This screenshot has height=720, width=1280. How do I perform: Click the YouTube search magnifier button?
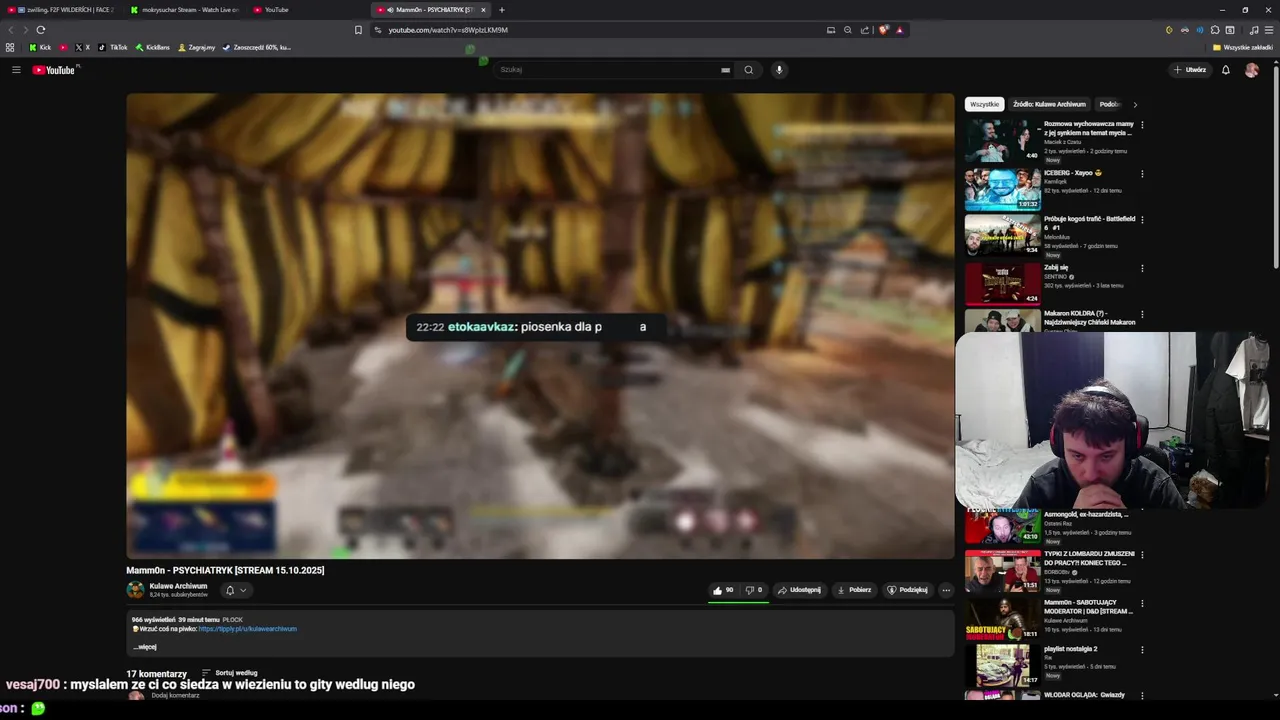(748, 70)
